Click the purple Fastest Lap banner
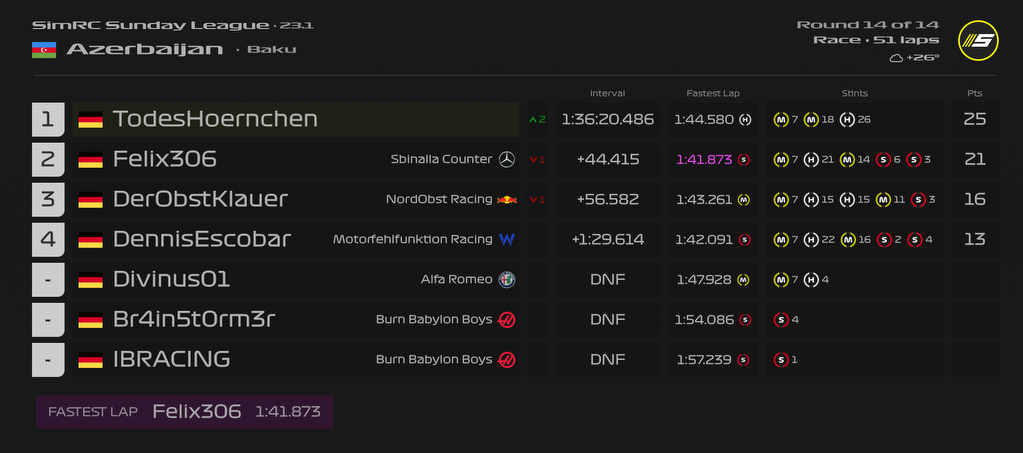1023x453 pixels. [184, 411]
